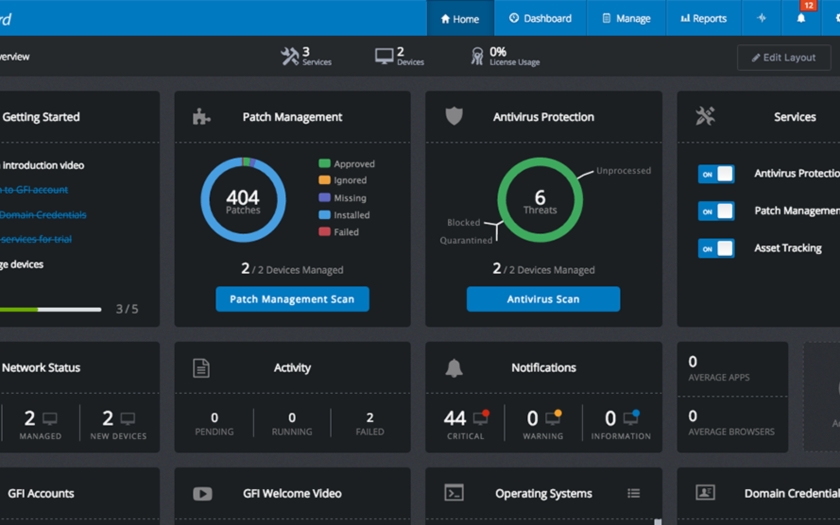Toggle the Asset Tracking service switch
840x525 pixels.
coord(716,248)
